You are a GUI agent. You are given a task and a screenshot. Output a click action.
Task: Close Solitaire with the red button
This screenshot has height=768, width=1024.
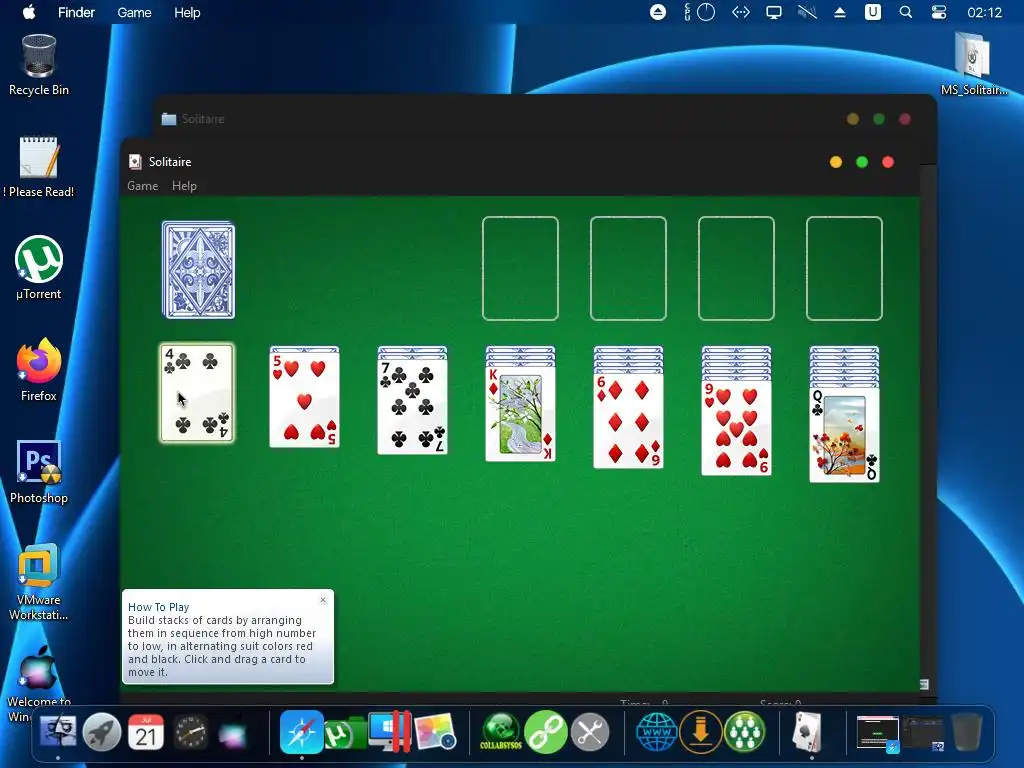[888, 162]
